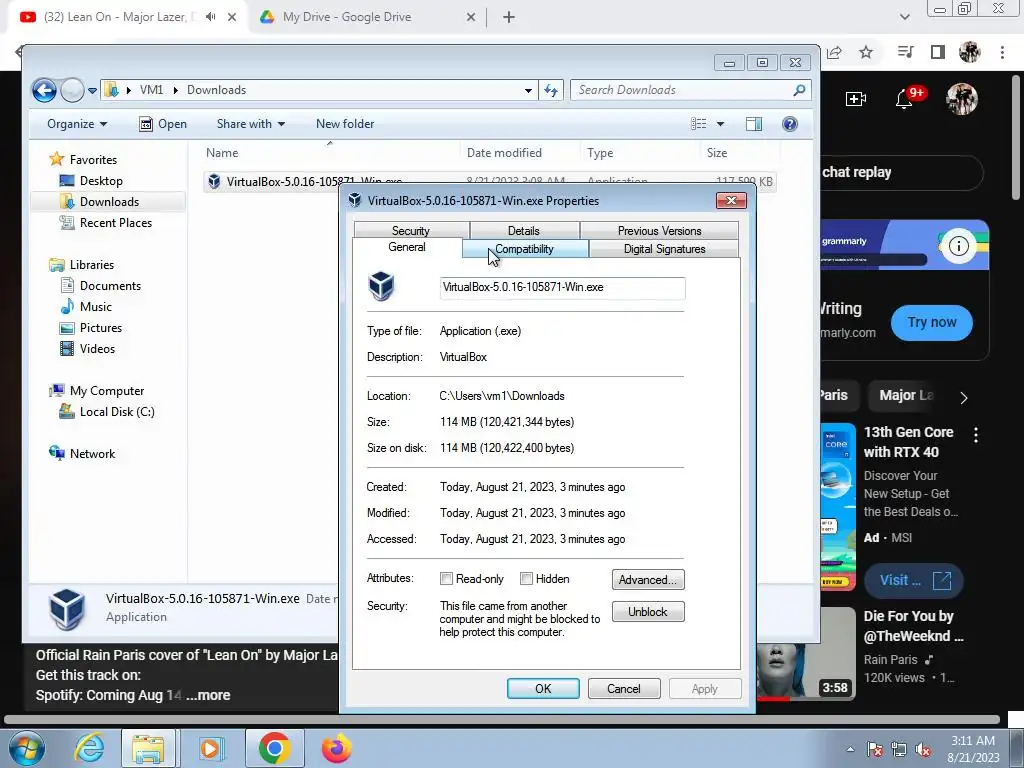Viewport: 1024px width, 768px height.
Task: Click the address bar refresh icon
Action: coord(551,90)
